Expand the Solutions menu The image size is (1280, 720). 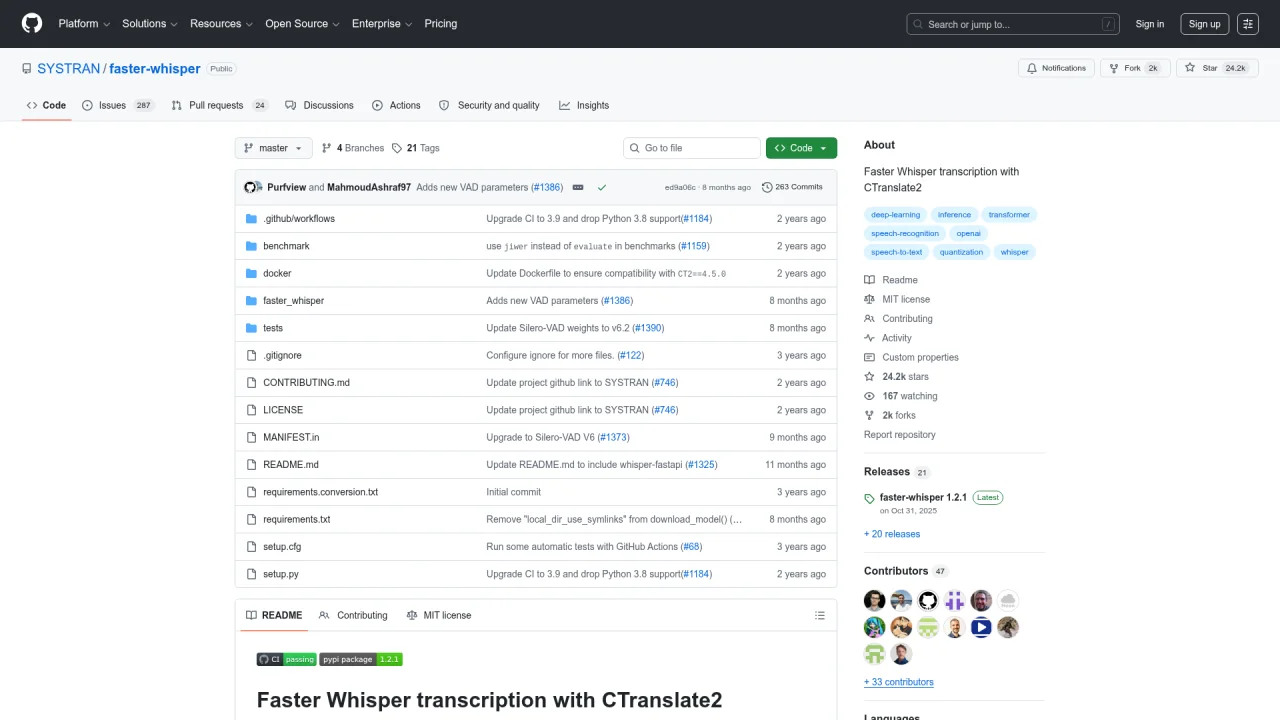pos(150,24)
